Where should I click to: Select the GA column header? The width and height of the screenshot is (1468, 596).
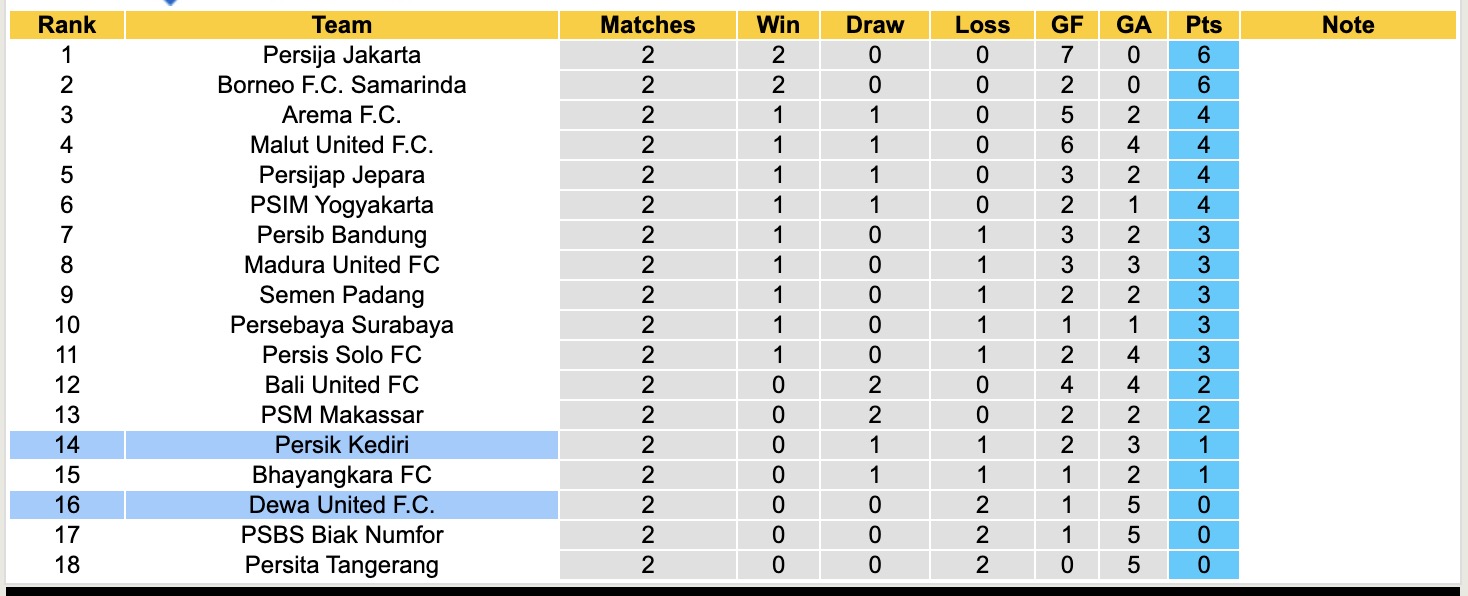point(1133,25)
